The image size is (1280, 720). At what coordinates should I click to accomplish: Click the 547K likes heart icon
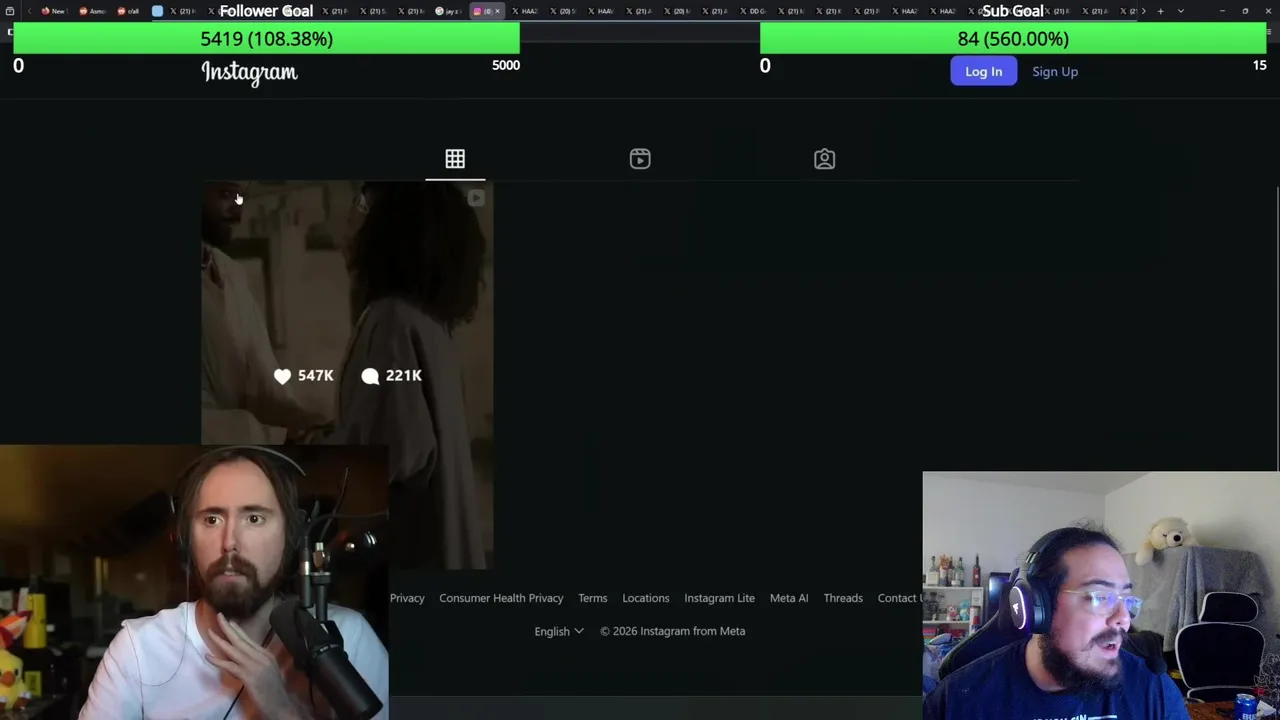point(282,376)
